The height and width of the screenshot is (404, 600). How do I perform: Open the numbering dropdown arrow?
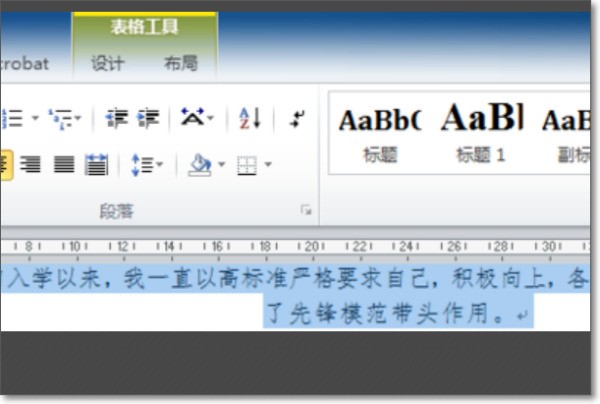(35, 119)
